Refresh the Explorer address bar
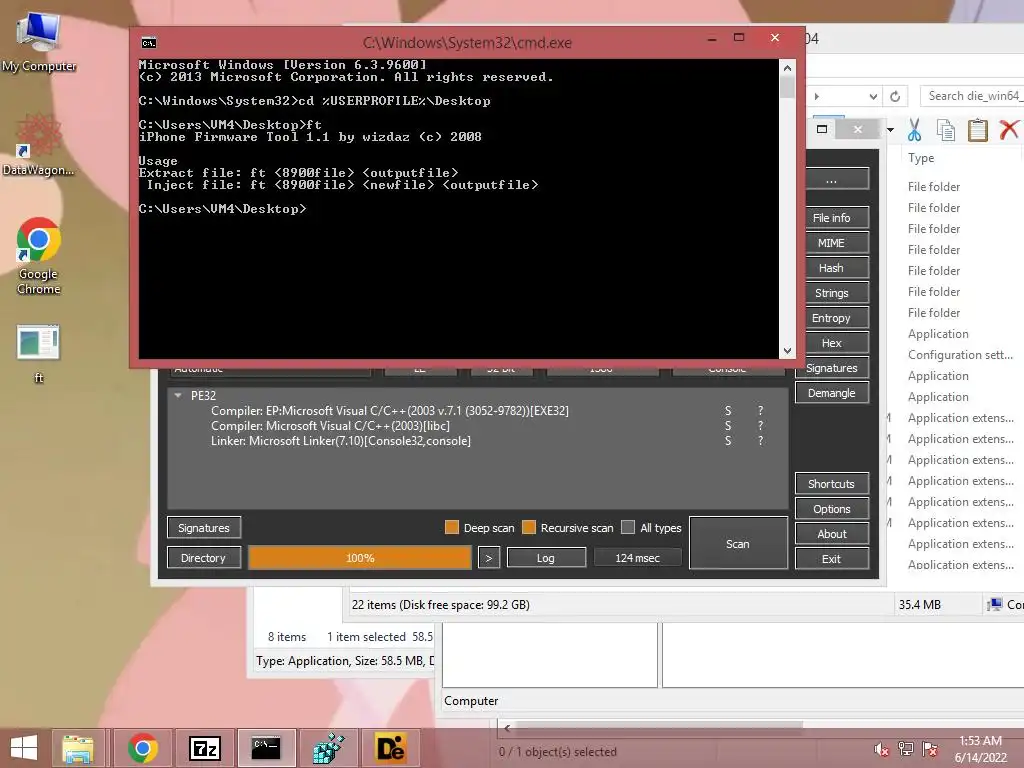This screenshot has width=1024, height=768. click(x=895, y=97)
